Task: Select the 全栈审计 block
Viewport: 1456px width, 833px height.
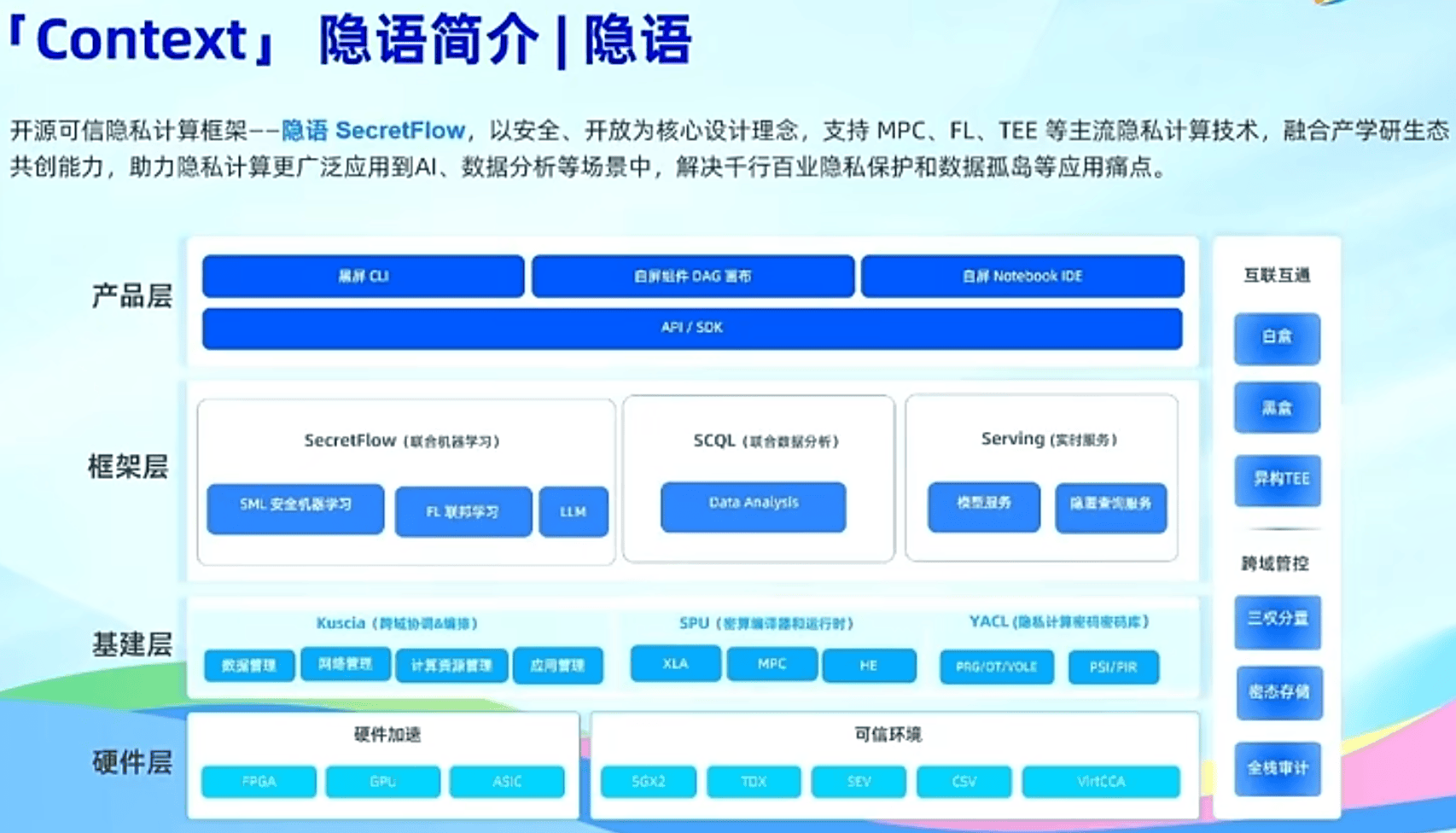Action: tap(1278, 769)
